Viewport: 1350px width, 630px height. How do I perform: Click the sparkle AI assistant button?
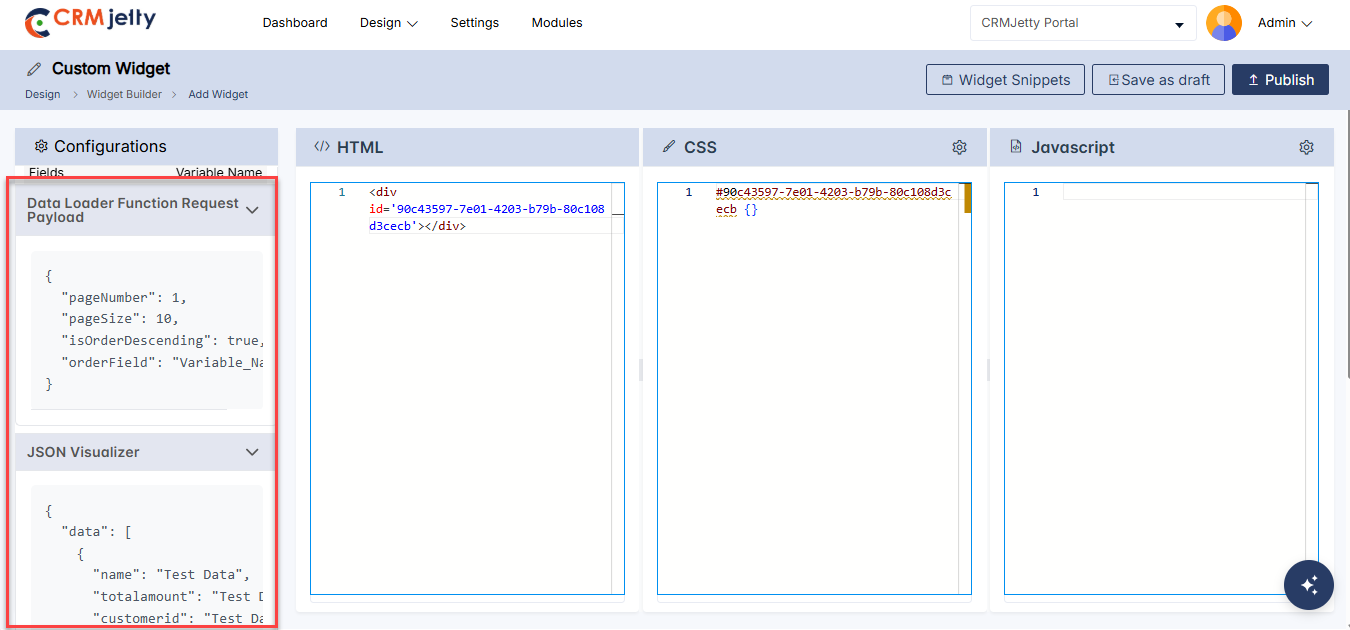pyautogui.click(x=1309, y=584)
